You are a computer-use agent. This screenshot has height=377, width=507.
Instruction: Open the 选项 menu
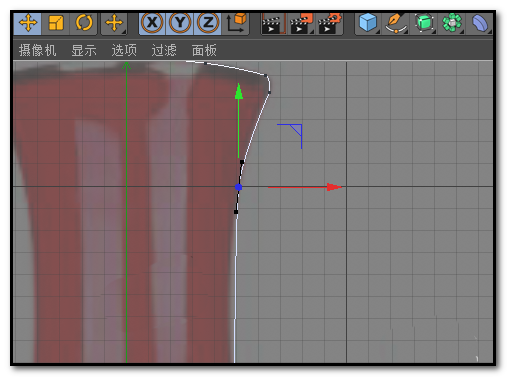(x=124, y=50)
